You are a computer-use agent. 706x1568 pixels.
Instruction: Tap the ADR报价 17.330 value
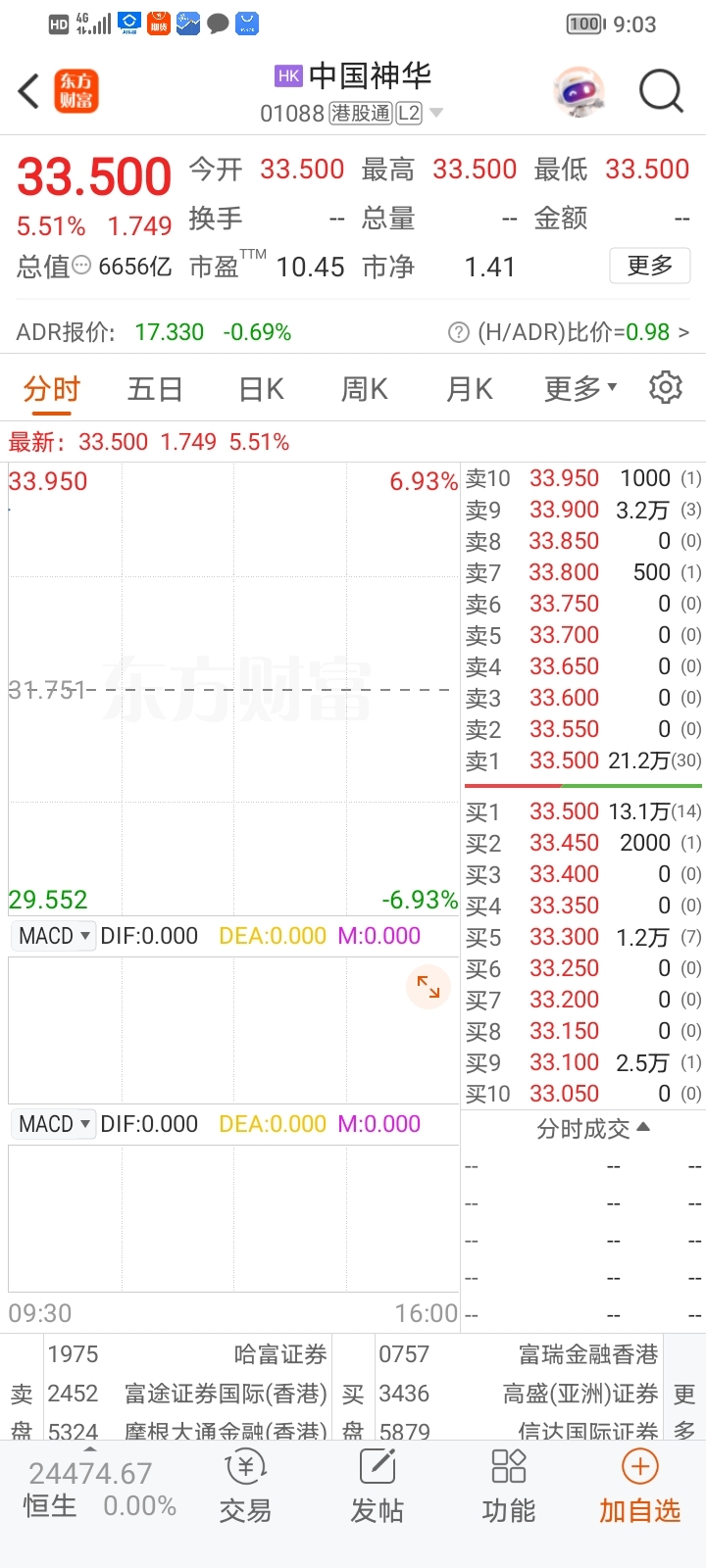tap(169, 332)
